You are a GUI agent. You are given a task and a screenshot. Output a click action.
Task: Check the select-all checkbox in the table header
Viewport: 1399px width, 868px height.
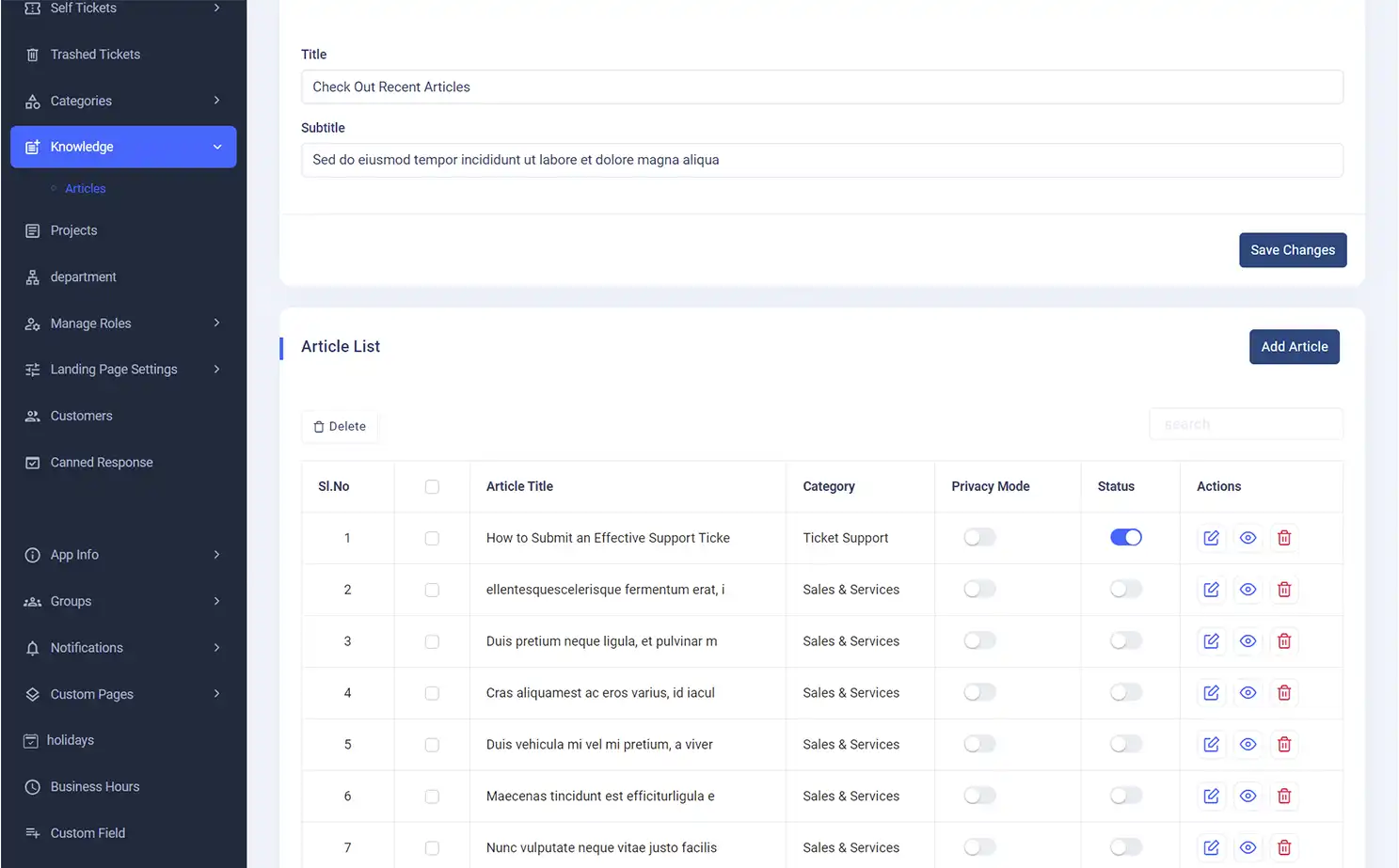(432, 486)
